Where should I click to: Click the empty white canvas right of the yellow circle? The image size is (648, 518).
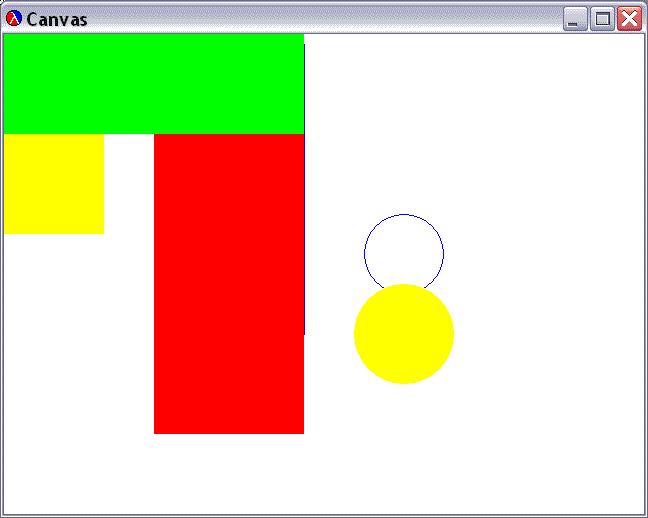pos(550,334)
